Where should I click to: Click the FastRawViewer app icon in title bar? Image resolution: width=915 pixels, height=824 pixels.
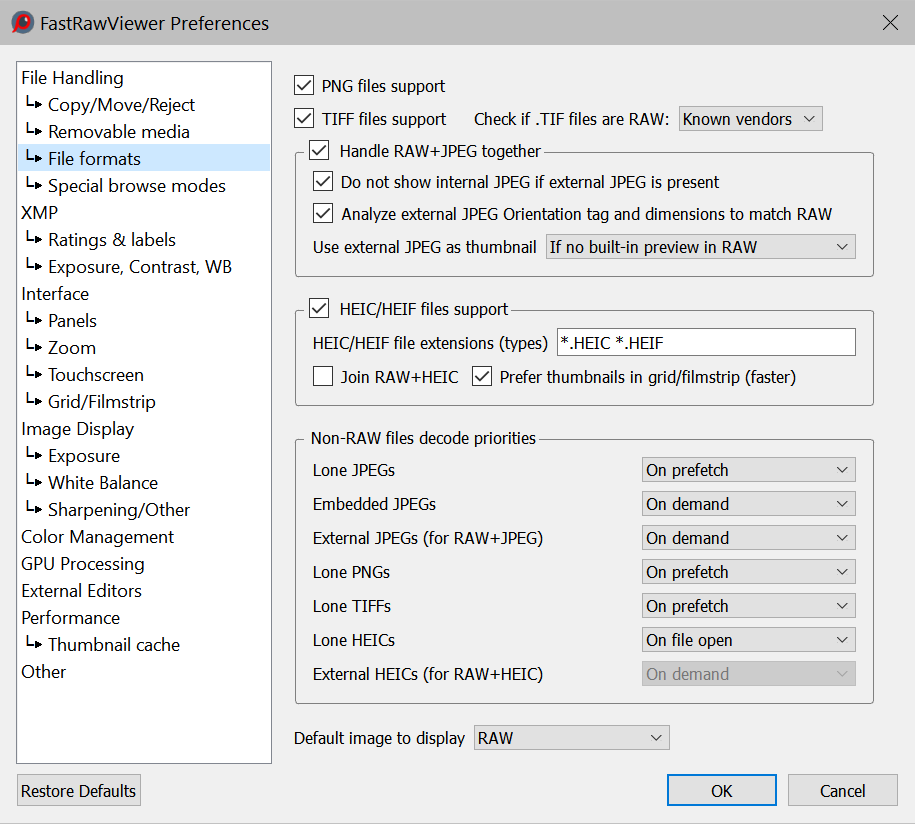tap(22, 23)
